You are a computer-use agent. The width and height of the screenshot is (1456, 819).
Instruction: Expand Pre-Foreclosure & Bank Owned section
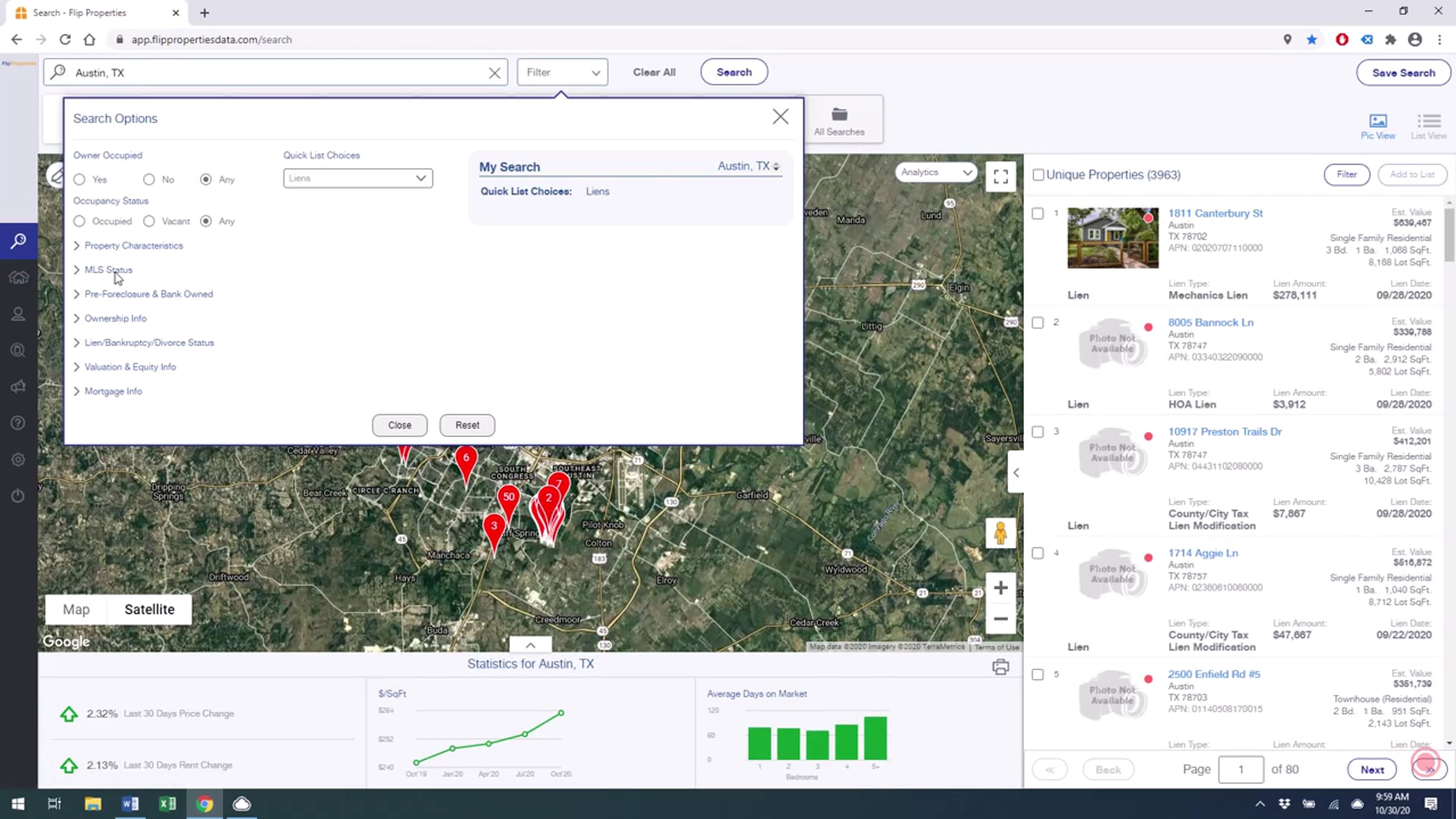148,294
